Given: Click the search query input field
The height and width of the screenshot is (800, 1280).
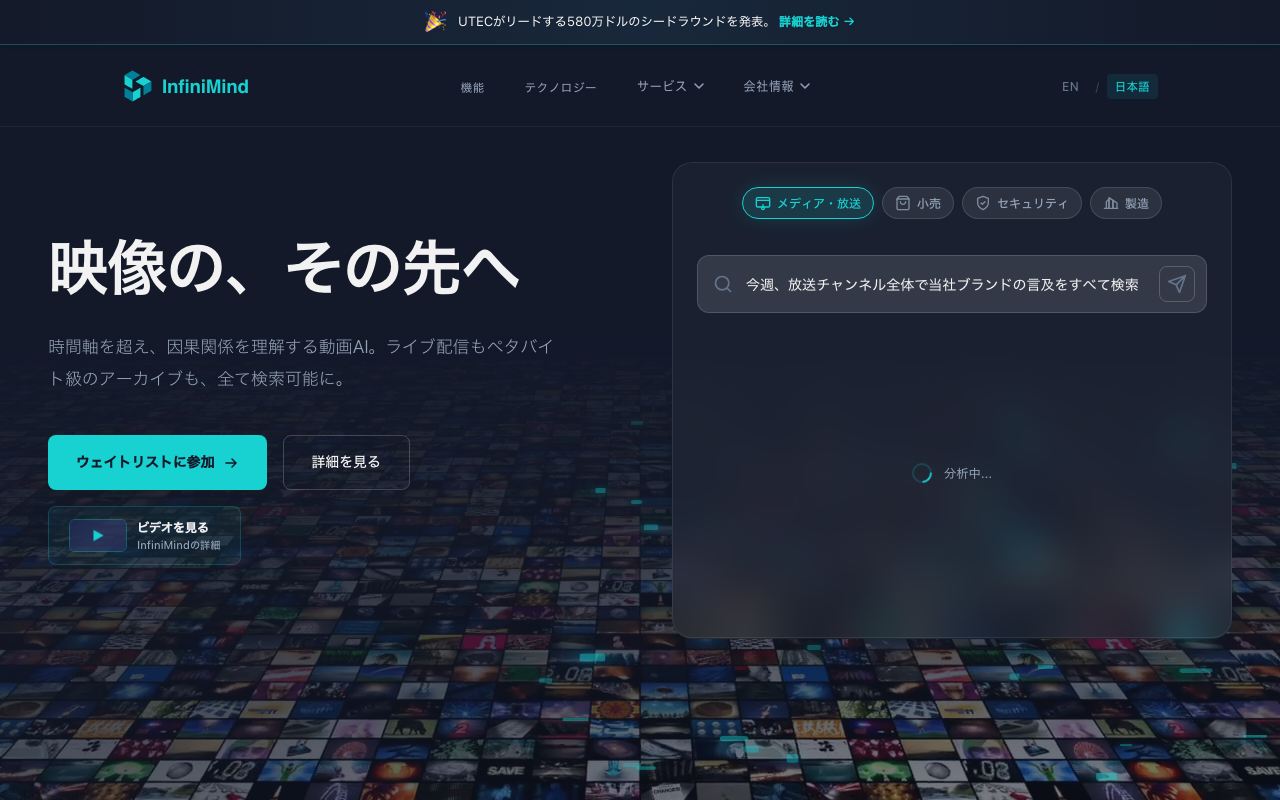Looking at the screenshot, I should (940, 284).
